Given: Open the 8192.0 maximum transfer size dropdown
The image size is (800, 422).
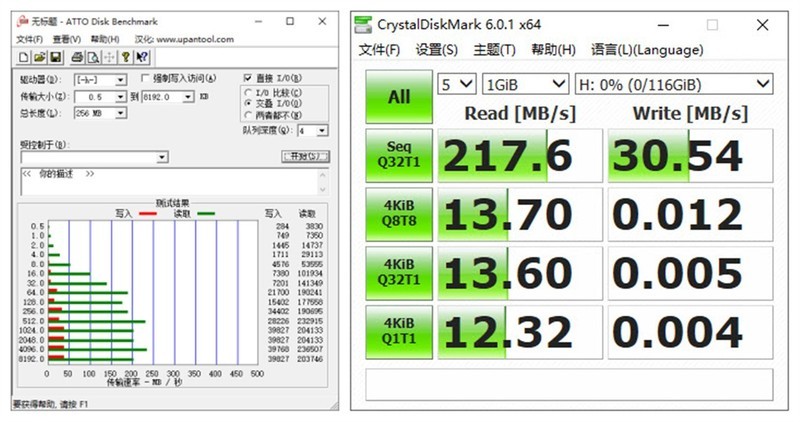Looking at the screenshot, I should (x=188, y=97).
